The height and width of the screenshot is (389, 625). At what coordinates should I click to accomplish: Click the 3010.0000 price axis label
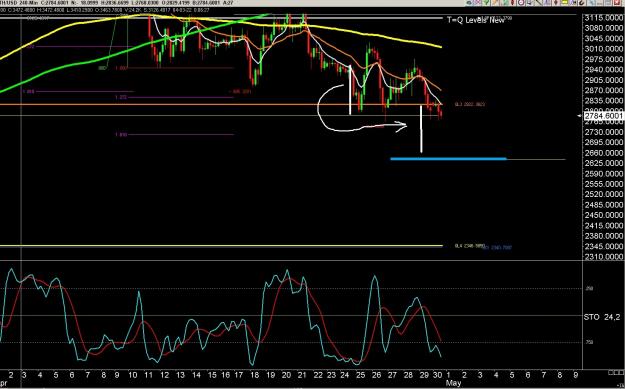point(603,49)
